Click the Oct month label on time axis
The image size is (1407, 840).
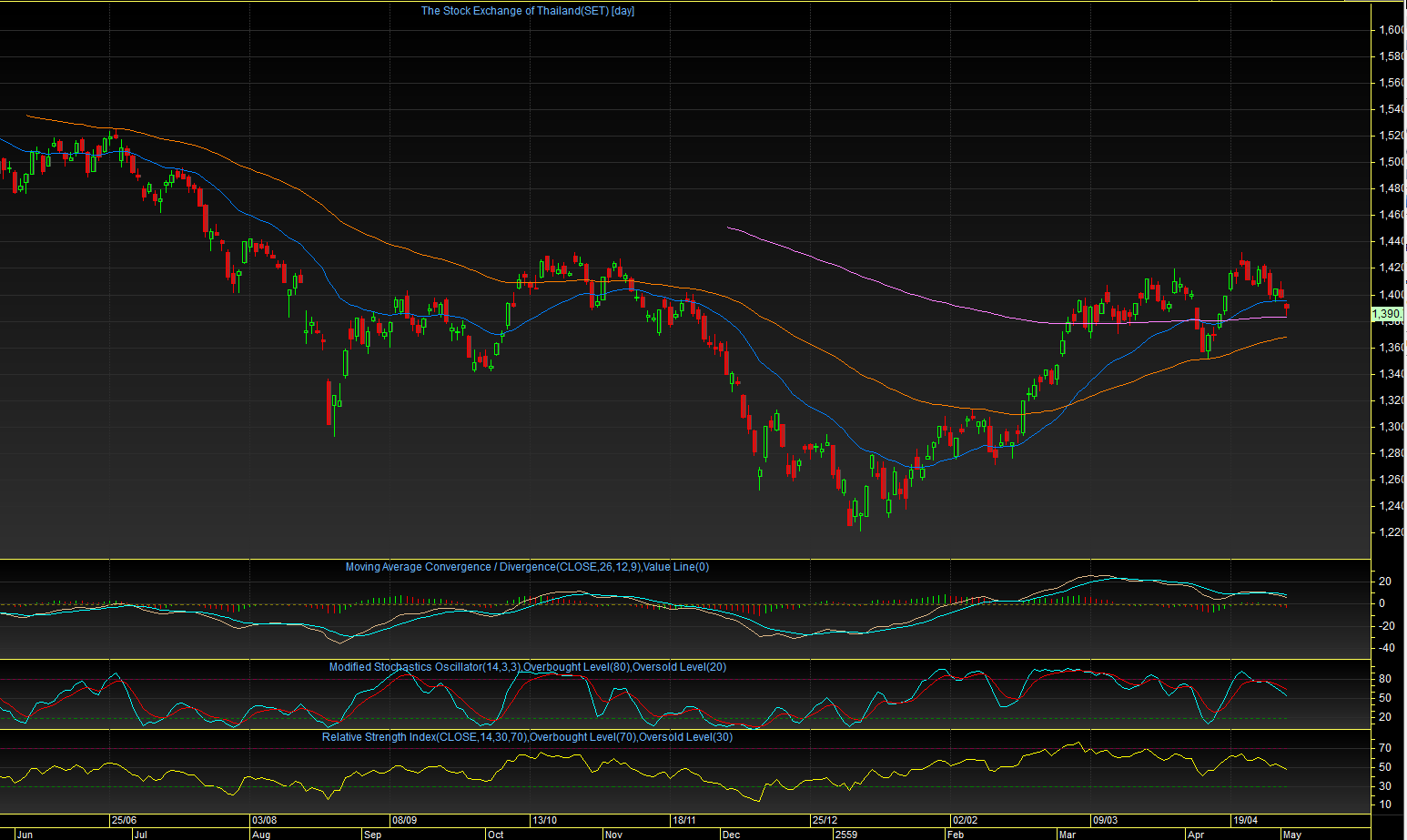point(495,835)
